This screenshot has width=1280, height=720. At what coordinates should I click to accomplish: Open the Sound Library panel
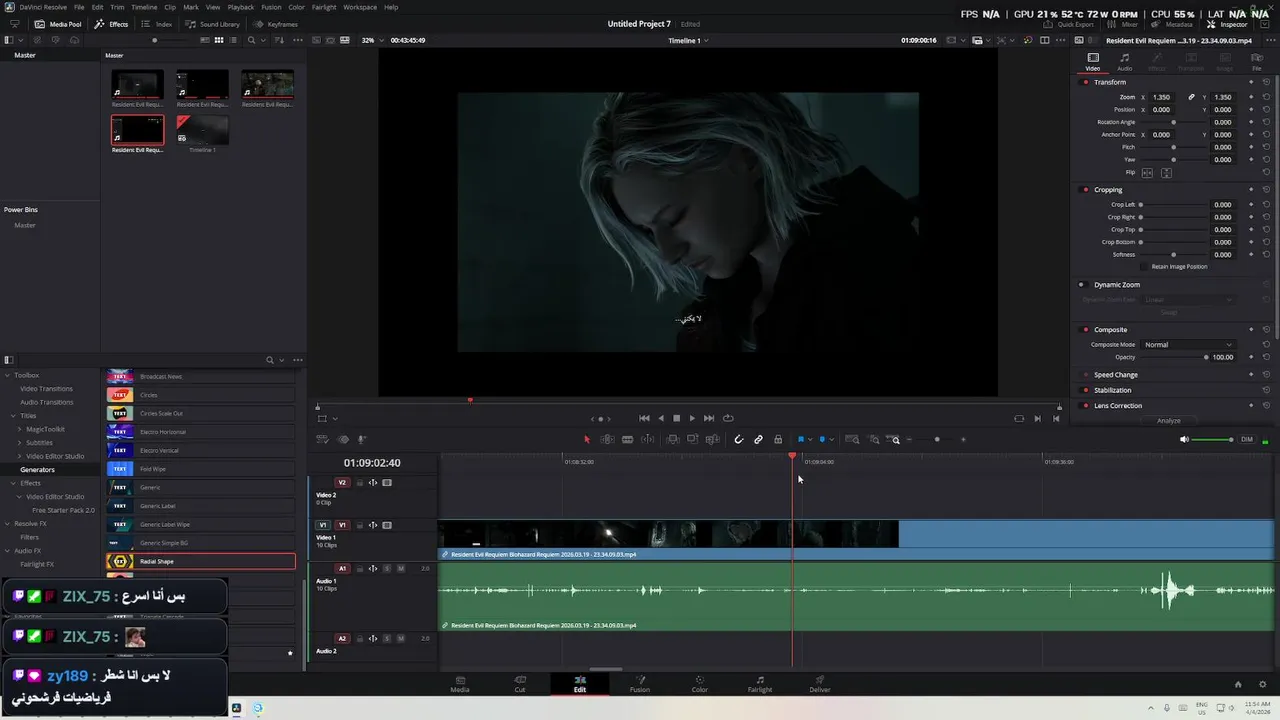(213, 24)
